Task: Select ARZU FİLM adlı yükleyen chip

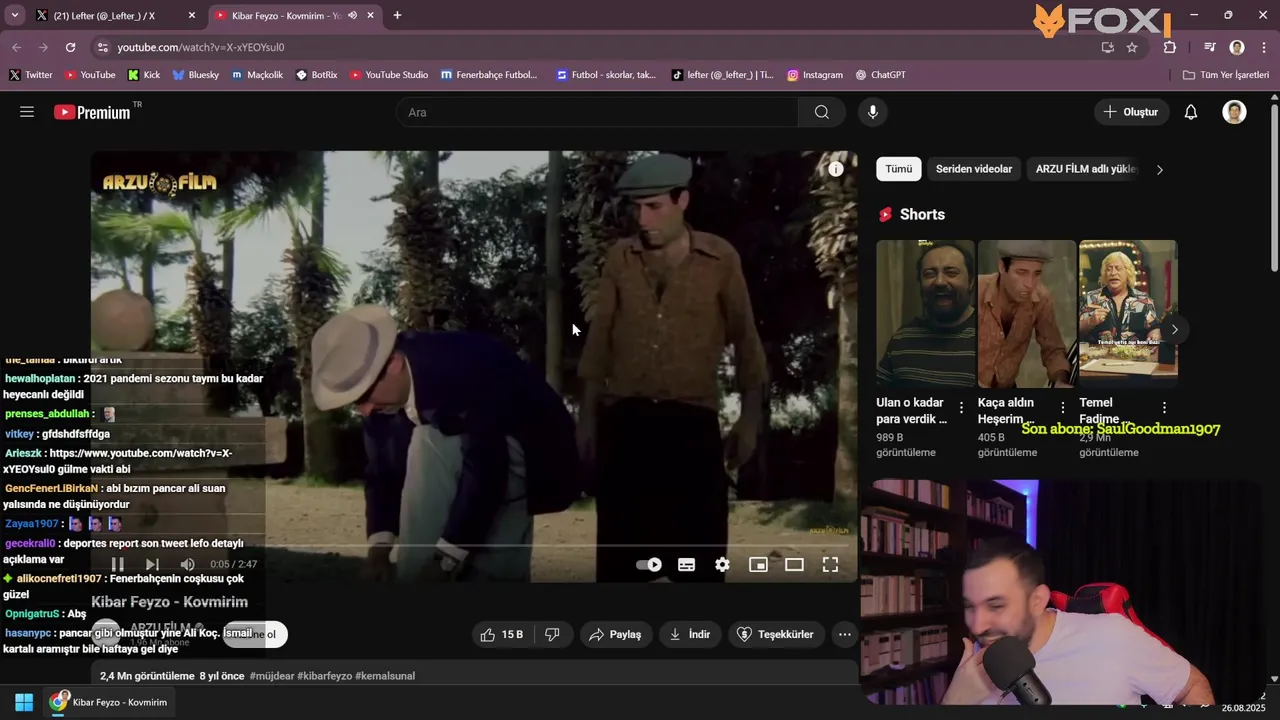Action: [x=1086, y=169]
